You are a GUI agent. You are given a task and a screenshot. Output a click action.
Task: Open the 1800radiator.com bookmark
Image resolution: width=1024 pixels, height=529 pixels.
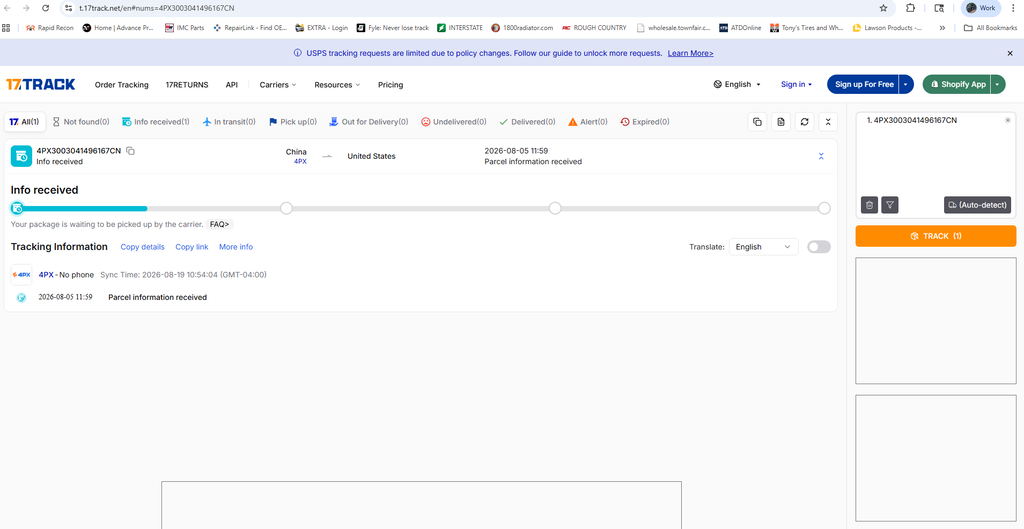(522, 27)
